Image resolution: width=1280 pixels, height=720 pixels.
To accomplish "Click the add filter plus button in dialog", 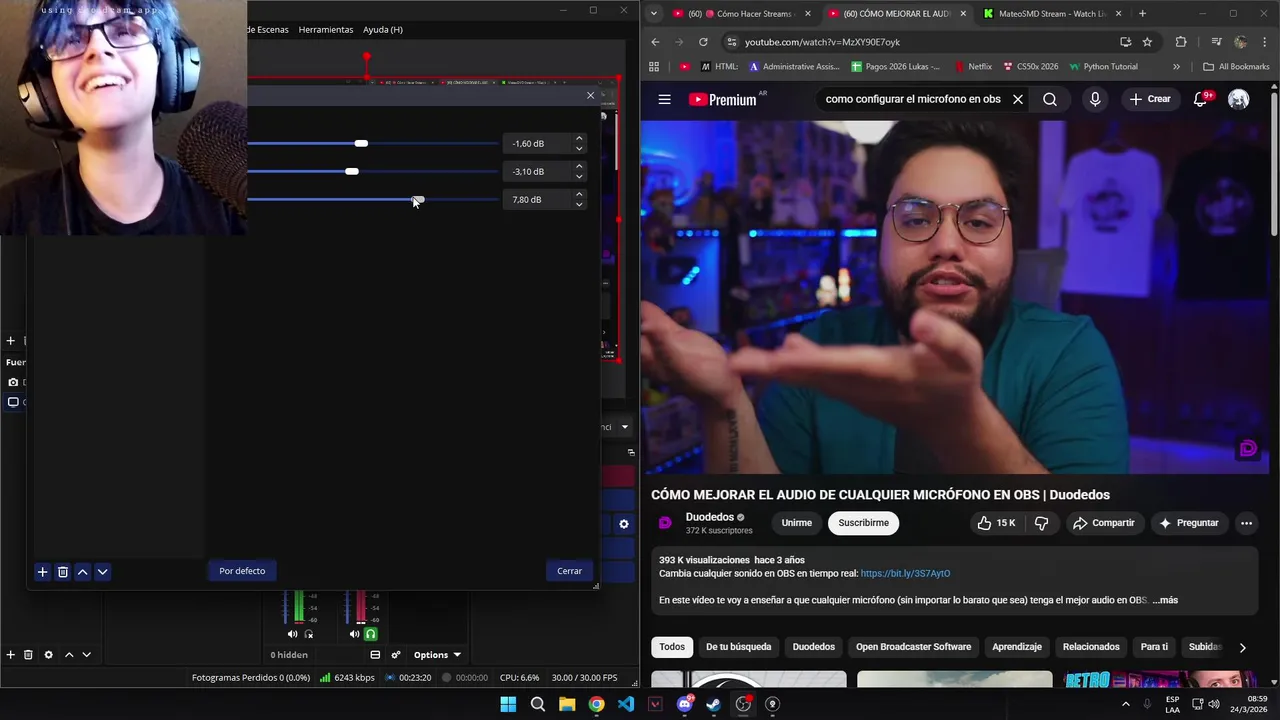I will point(42,572).
